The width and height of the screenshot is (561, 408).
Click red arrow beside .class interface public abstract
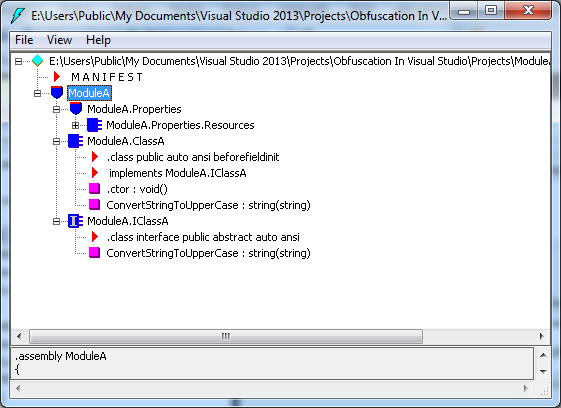pos(95,237)
